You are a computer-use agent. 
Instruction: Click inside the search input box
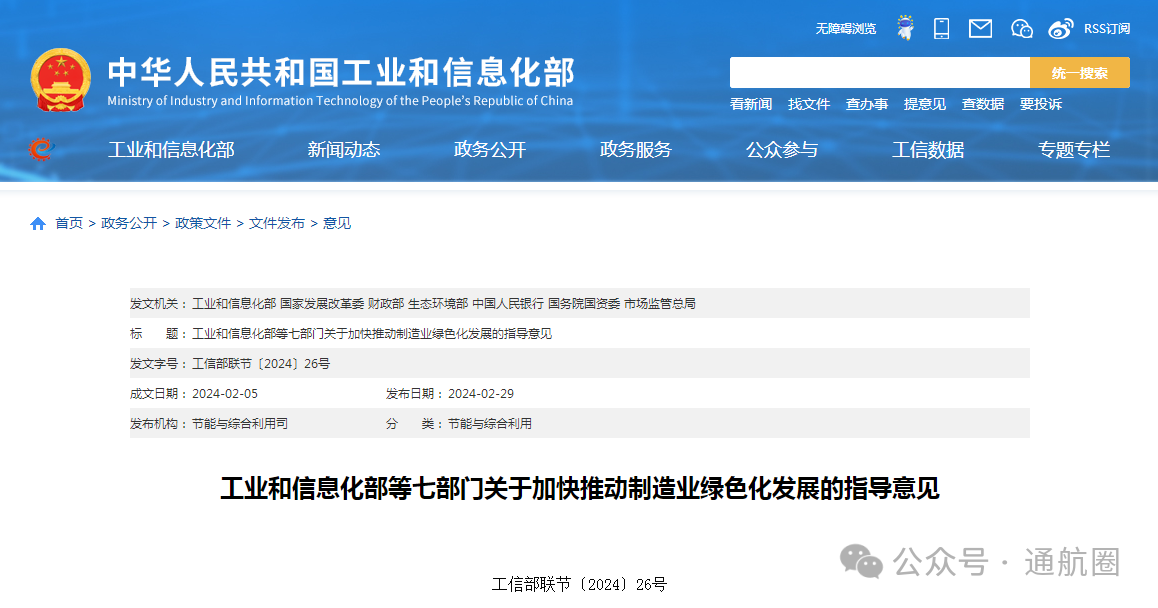click(878, 72)
